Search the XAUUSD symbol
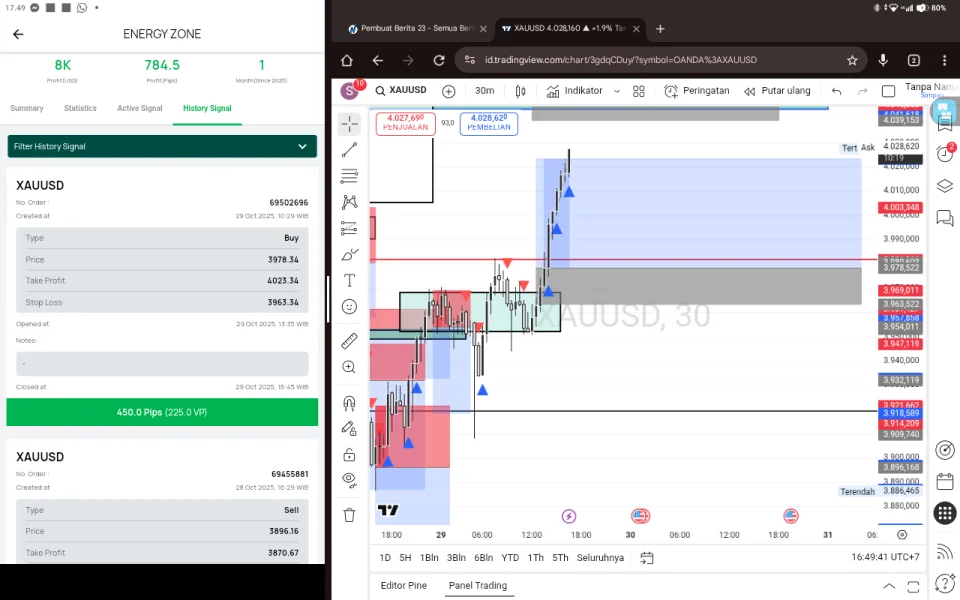Screen dimensions: 960x600 tap(401, 91)
